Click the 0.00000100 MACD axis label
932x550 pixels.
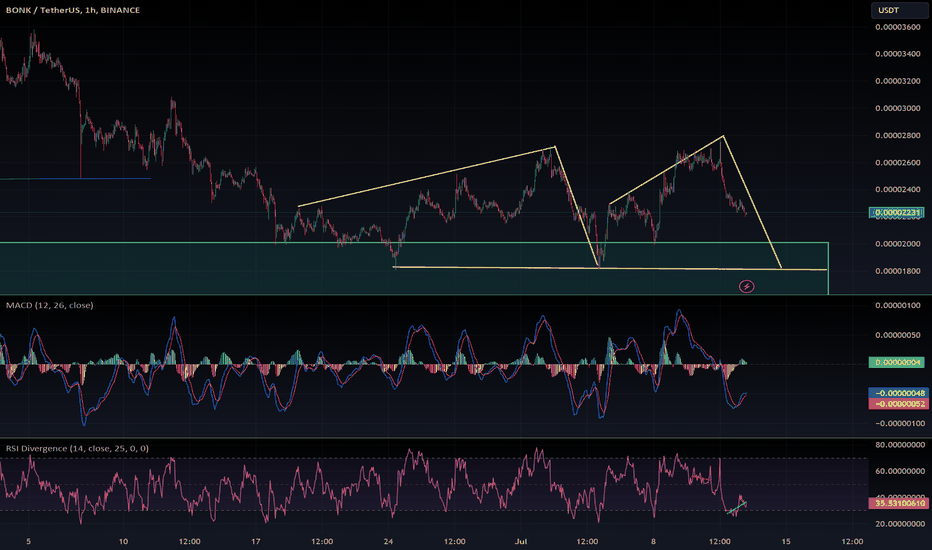pyautogui.click(x=900, y=306)
